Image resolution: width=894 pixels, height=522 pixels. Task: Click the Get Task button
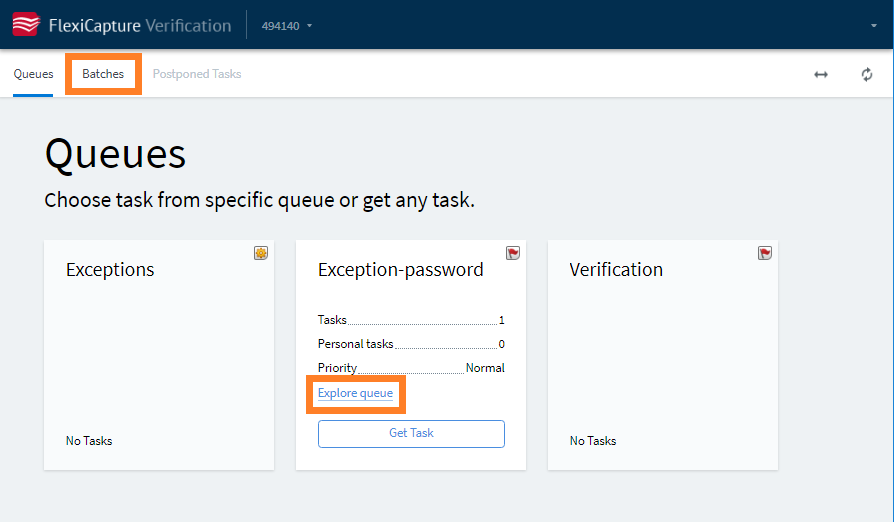click(x=411, y=434)
